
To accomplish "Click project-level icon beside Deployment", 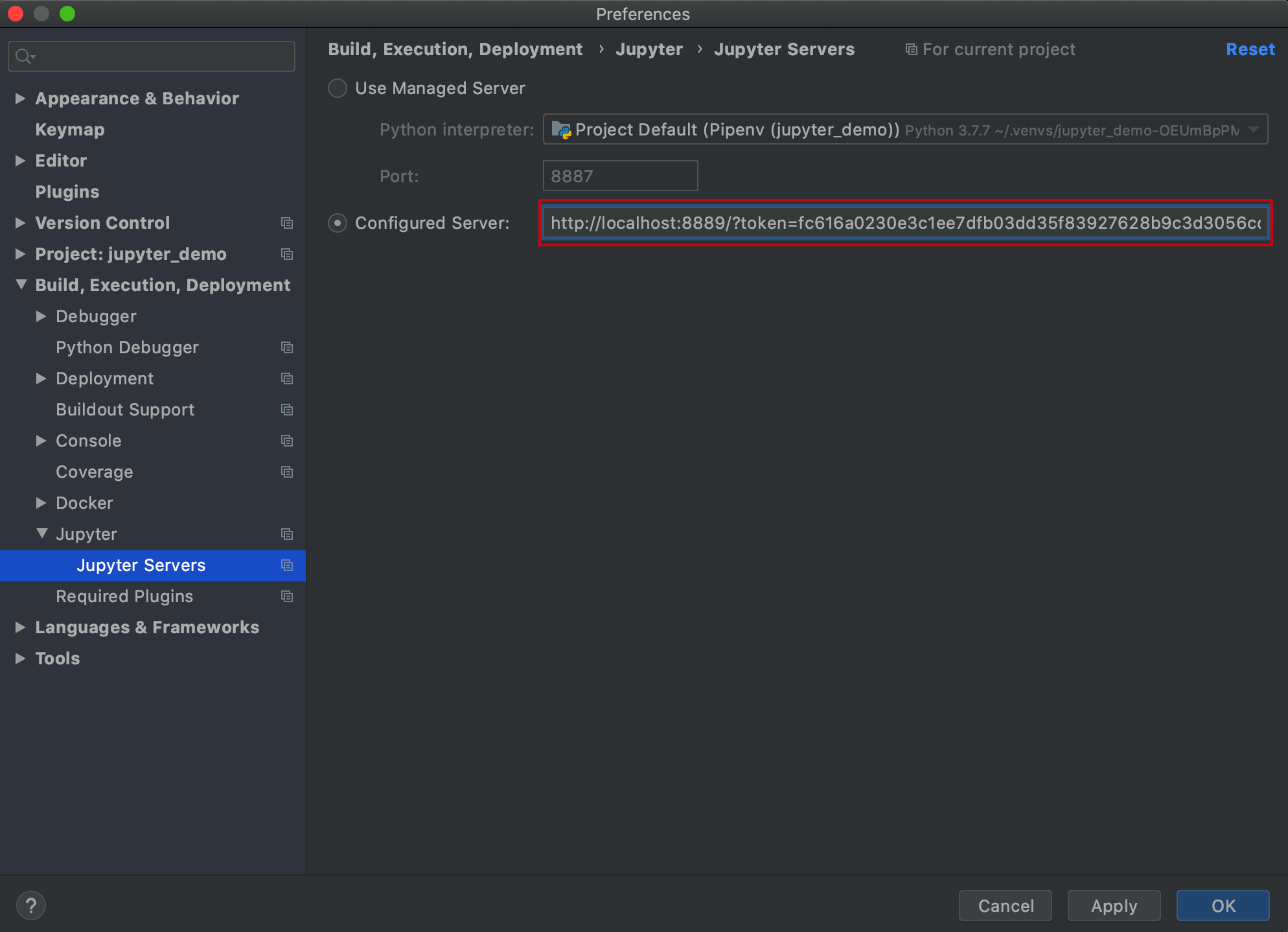I will click(287, 379).
